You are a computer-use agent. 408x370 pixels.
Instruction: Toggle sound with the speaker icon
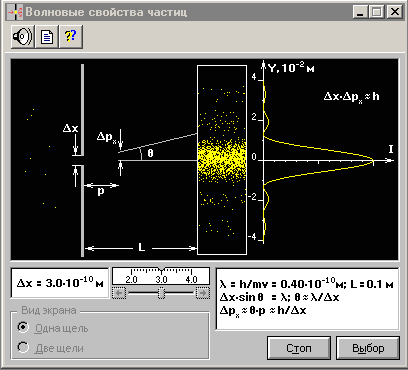tap(22, 37)
